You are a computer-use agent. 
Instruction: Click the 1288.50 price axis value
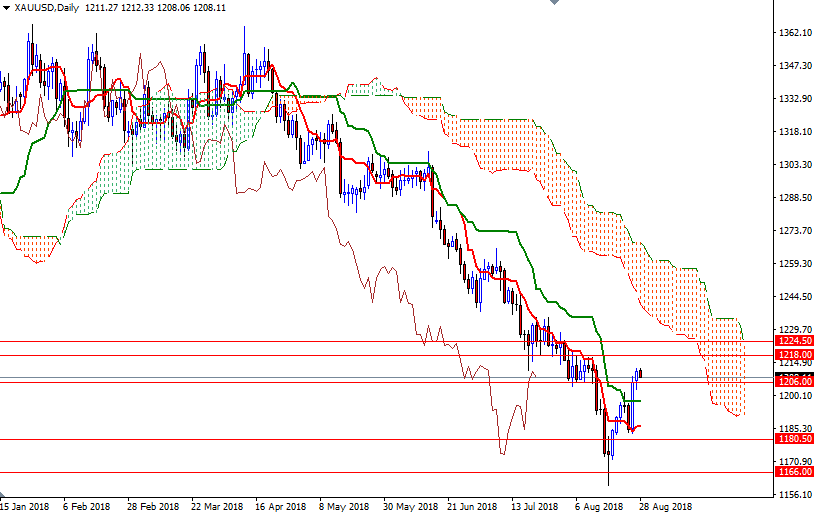tap(793, 198)
